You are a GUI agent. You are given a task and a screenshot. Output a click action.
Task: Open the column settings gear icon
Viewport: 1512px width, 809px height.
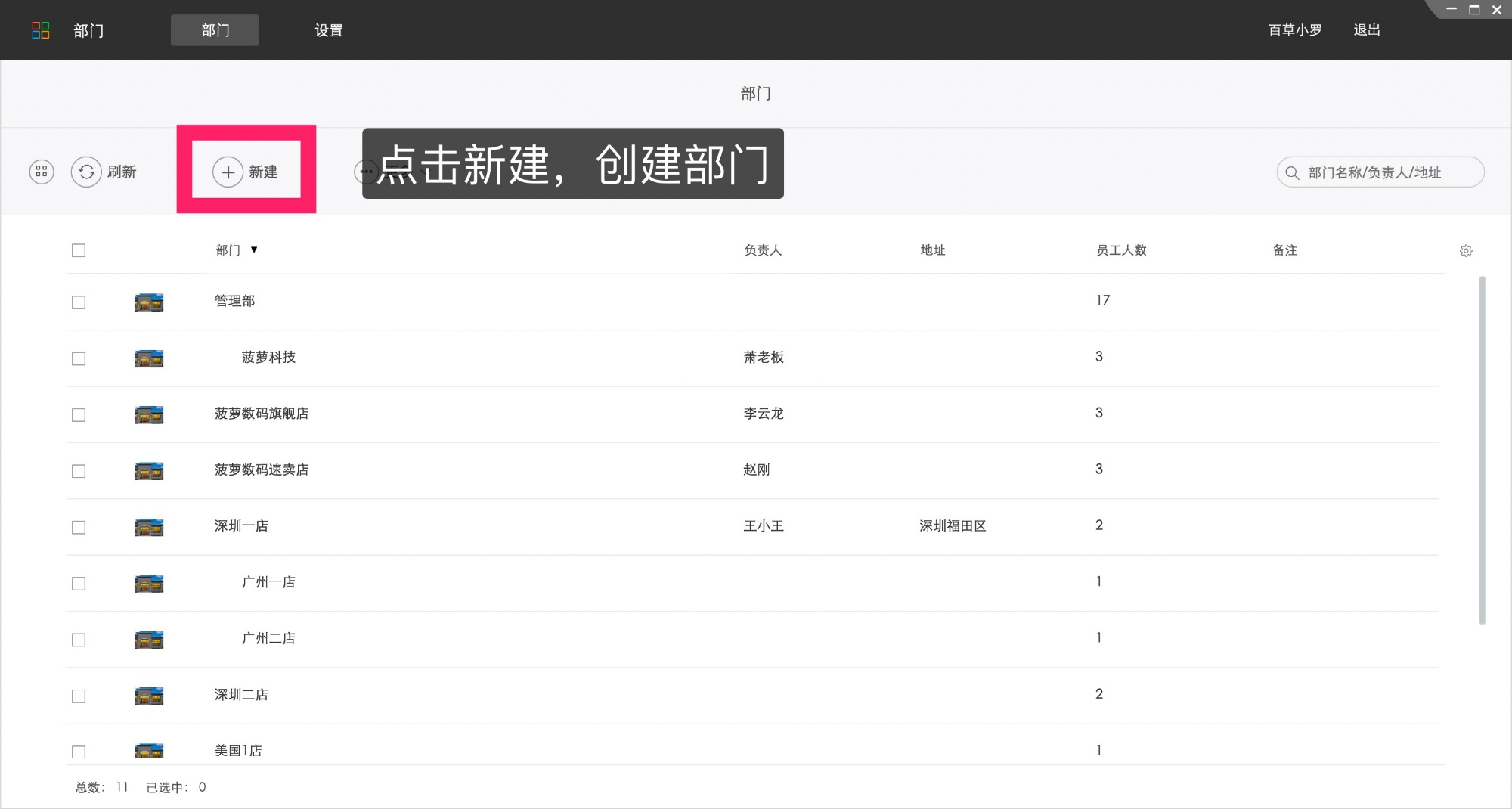[1466, 250]
